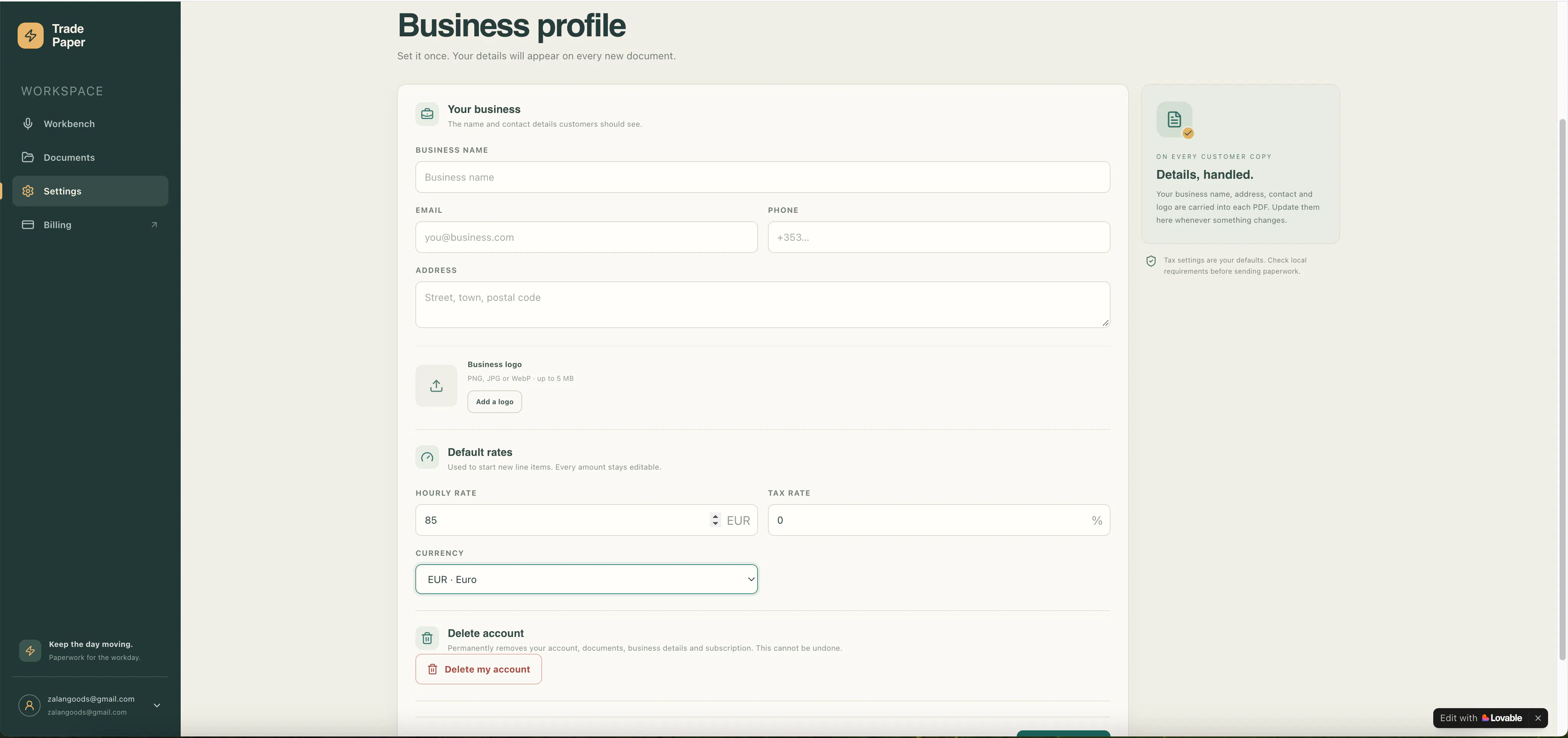This screenshot has width=1568, height=738.
Task: Dismiss the Edit with Lovable badge
Action: coord(1538,718)
